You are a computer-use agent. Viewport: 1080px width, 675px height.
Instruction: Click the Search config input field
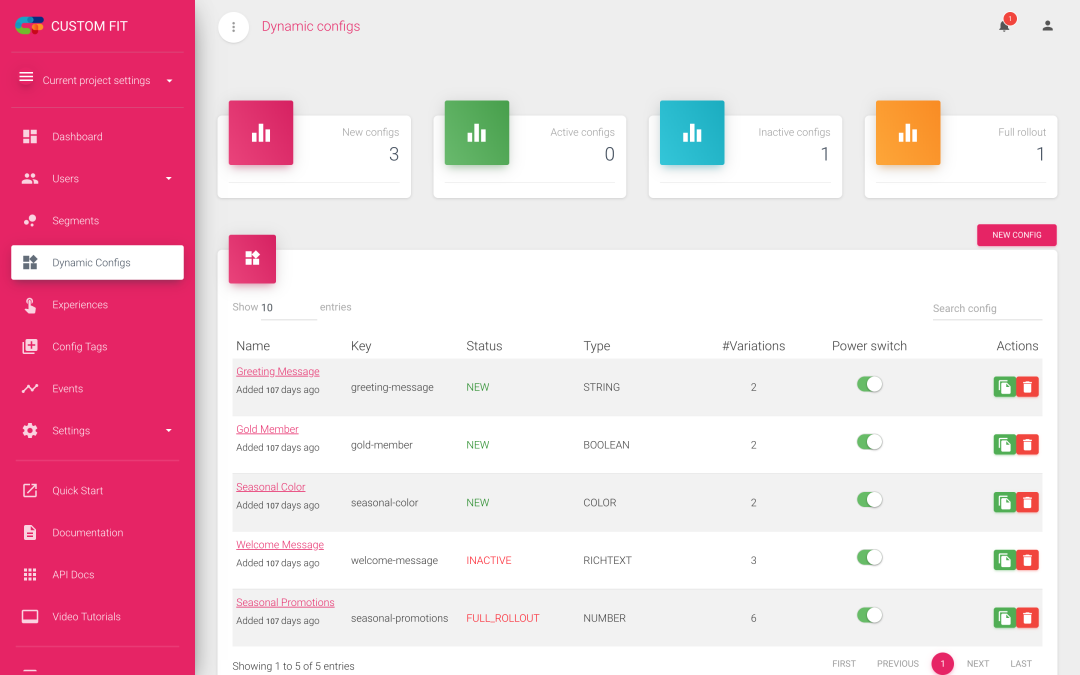point(987,309)
